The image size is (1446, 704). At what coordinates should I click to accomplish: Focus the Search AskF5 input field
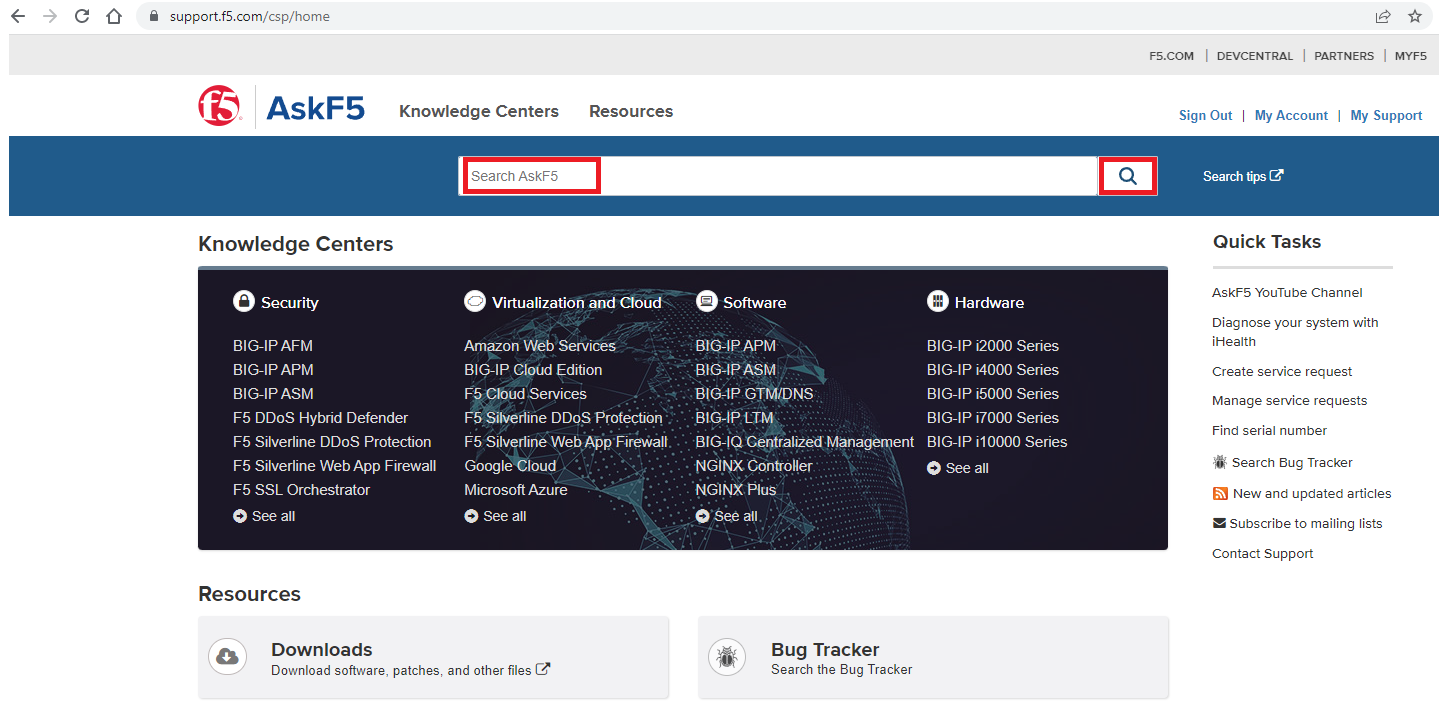(778, 176)
